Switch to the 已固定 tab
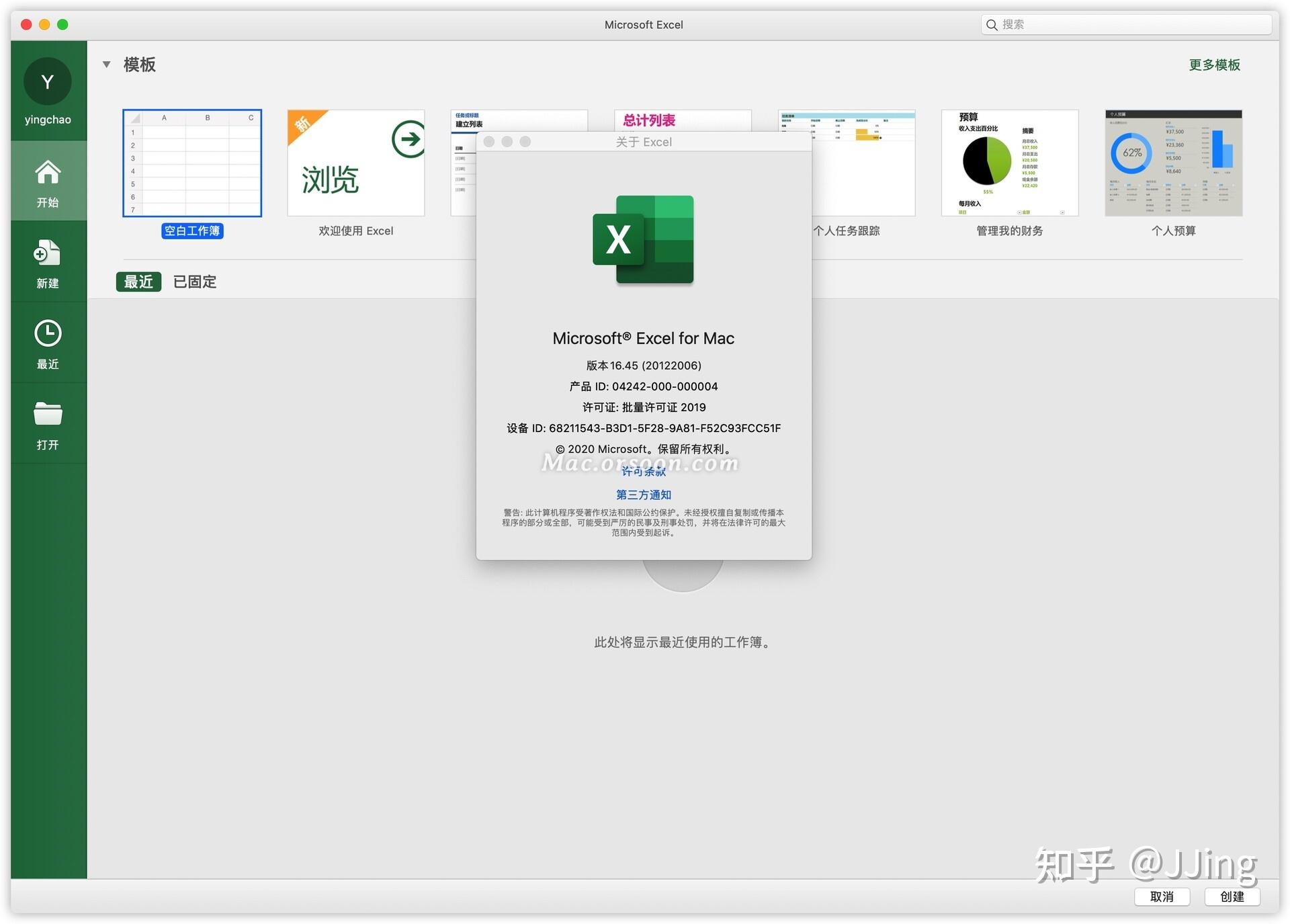The image size is (1290, 924). [x=195, y=282]
